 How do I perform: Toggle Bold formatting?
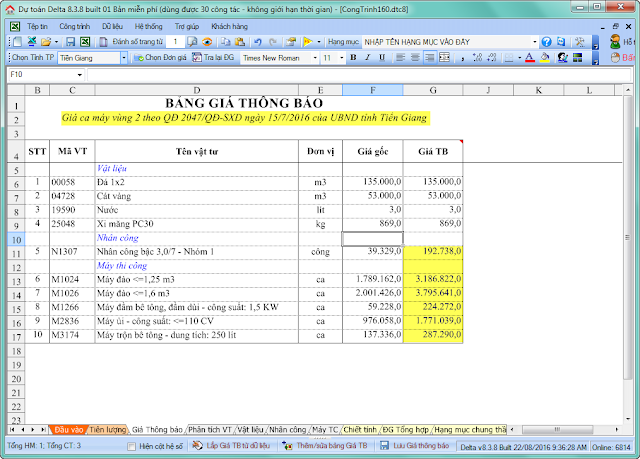pyautogui.click(x=353, y=58)
